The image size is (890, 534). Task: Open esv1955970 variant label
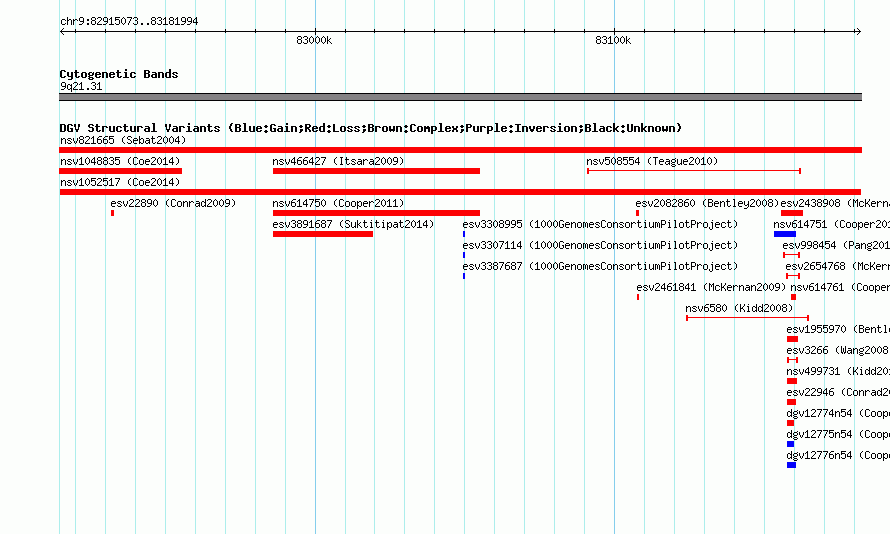(x=838, y=329)
